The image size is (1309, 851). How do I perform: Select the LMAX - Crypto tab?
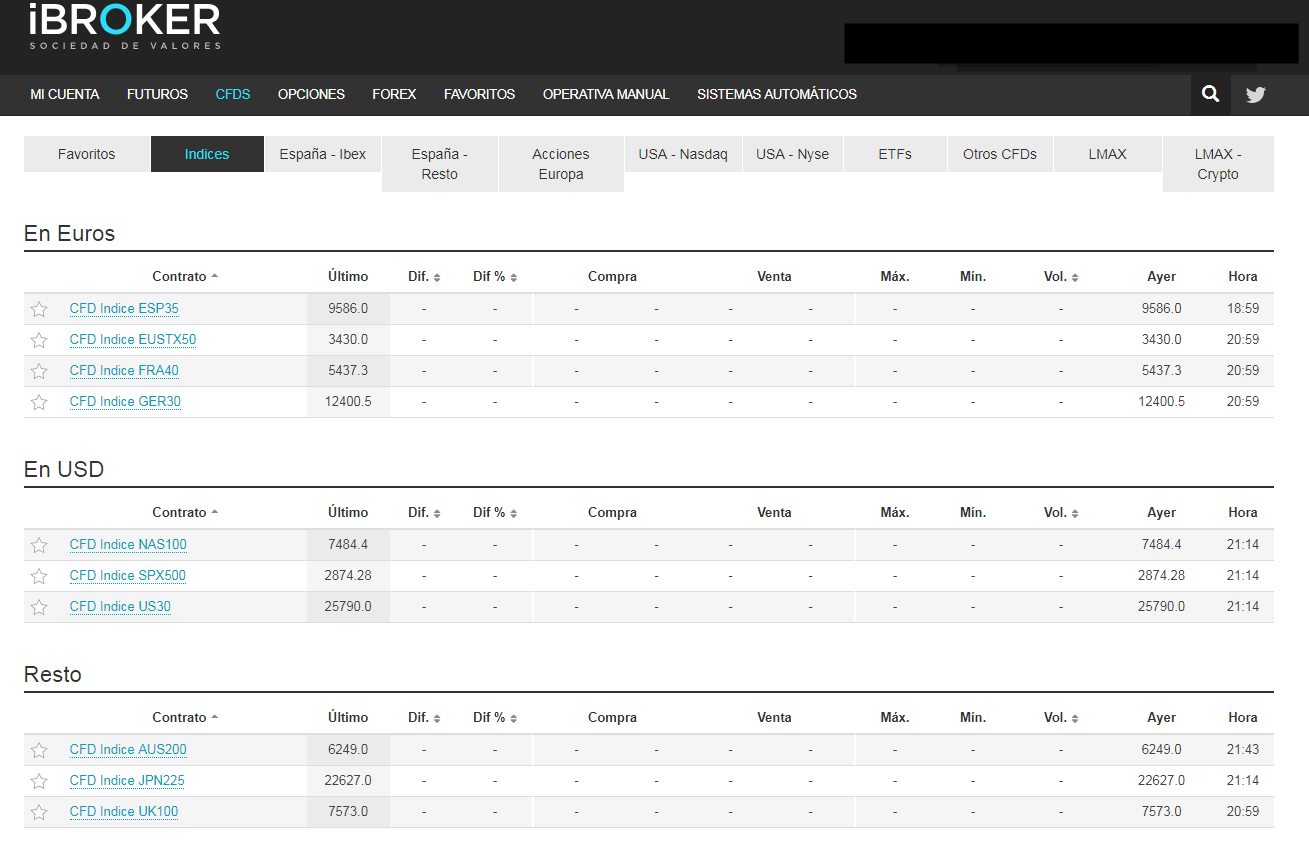[1217, 164]
